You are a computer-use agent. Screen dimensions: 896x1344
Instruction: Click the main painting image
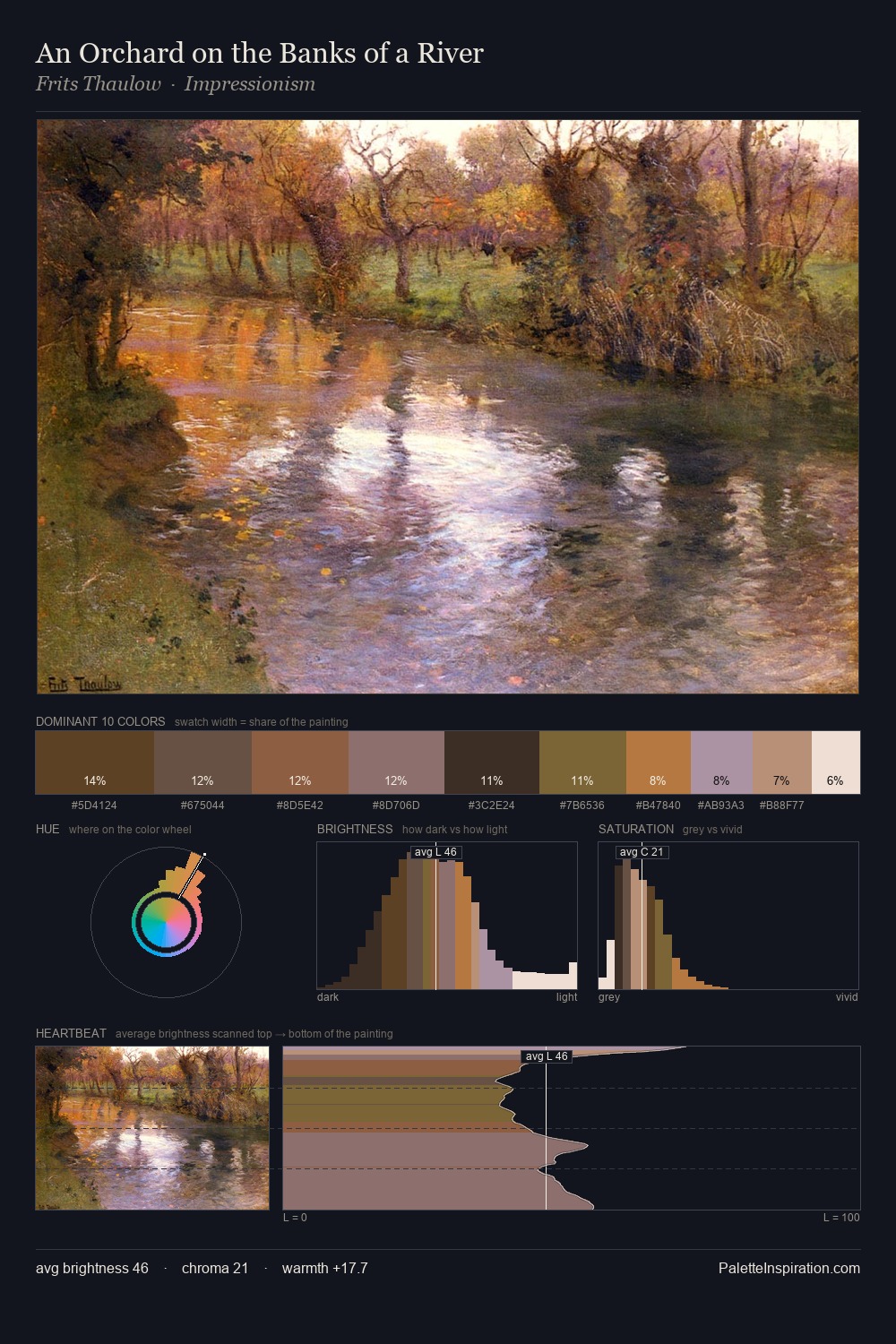tap(448, 407)
